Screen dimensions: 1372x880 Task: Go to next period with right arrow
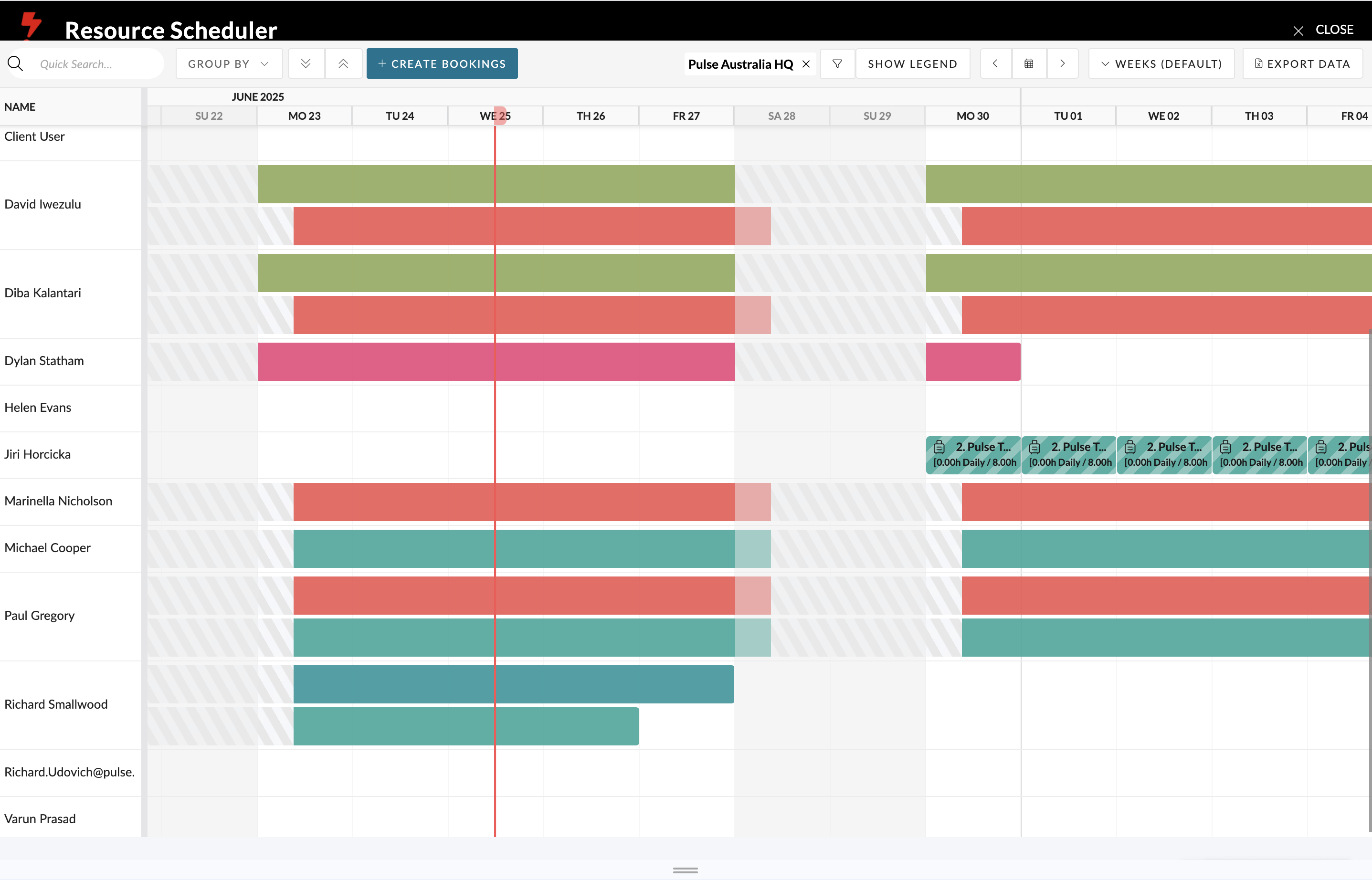point(1062,63)
